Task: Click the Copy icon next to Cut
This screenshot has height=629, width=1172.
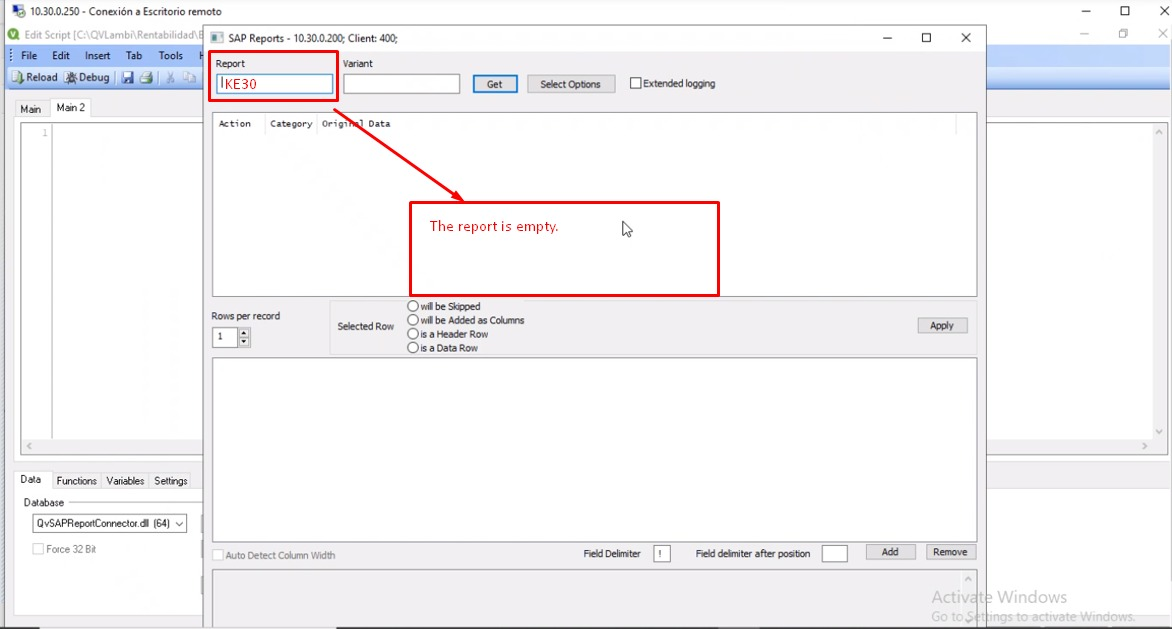Action: pyautogui.click(x=187, y=77)
